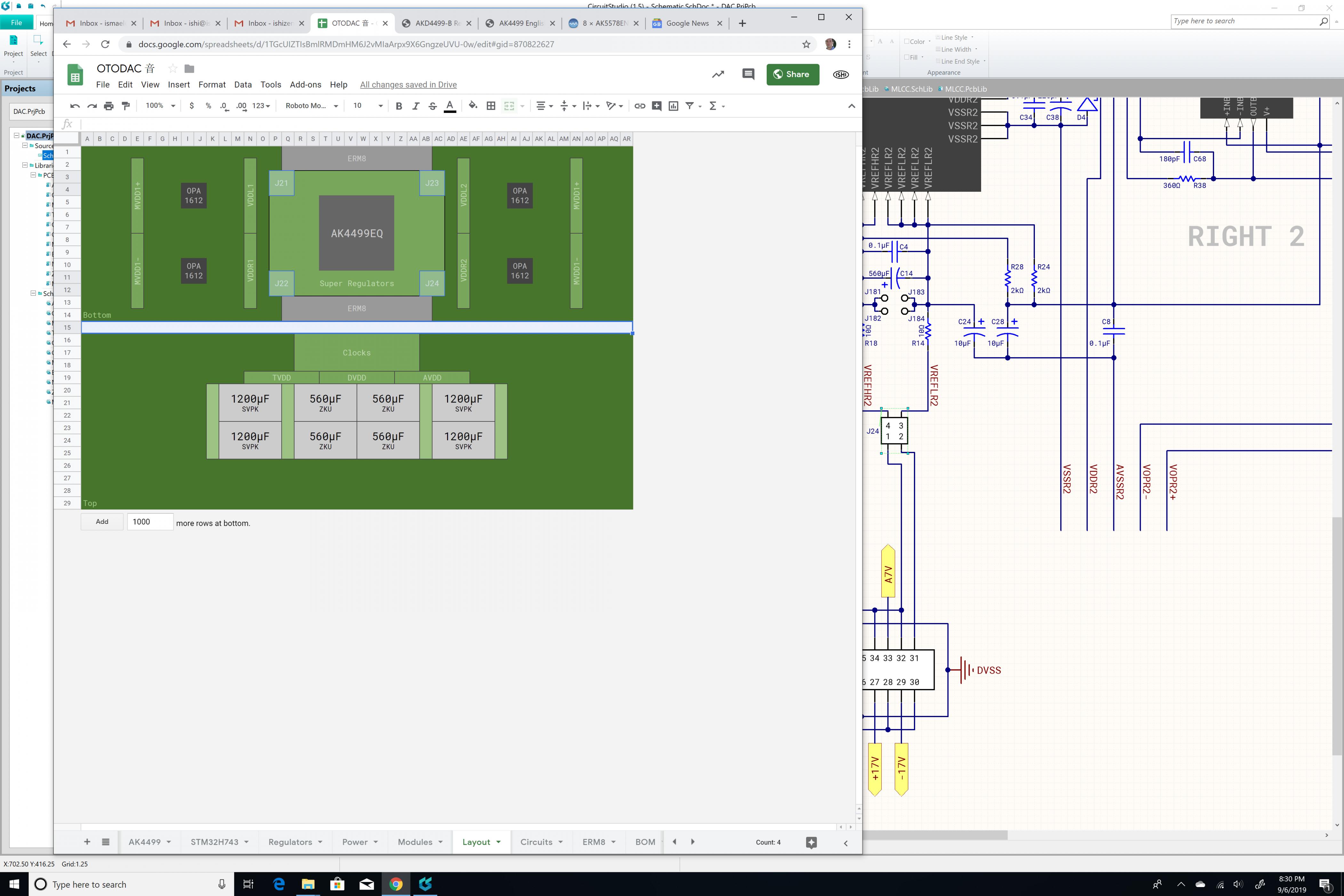
Task: Collapse DAC.PrjPcb project tree node
Action: tap(17, 135)
